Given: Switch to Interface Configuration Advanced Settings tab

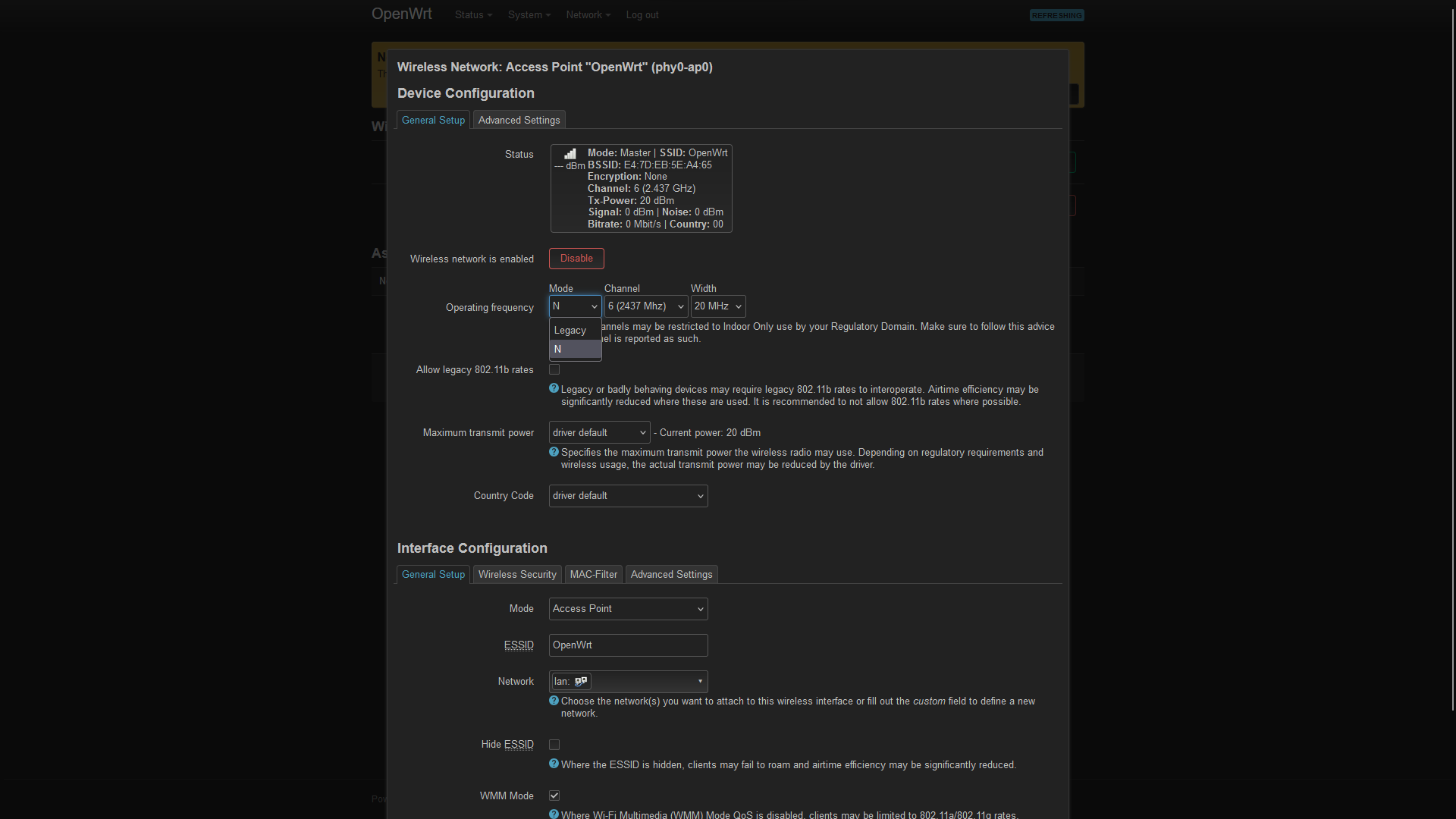Looking at the screenshot, I should [671, 575].
